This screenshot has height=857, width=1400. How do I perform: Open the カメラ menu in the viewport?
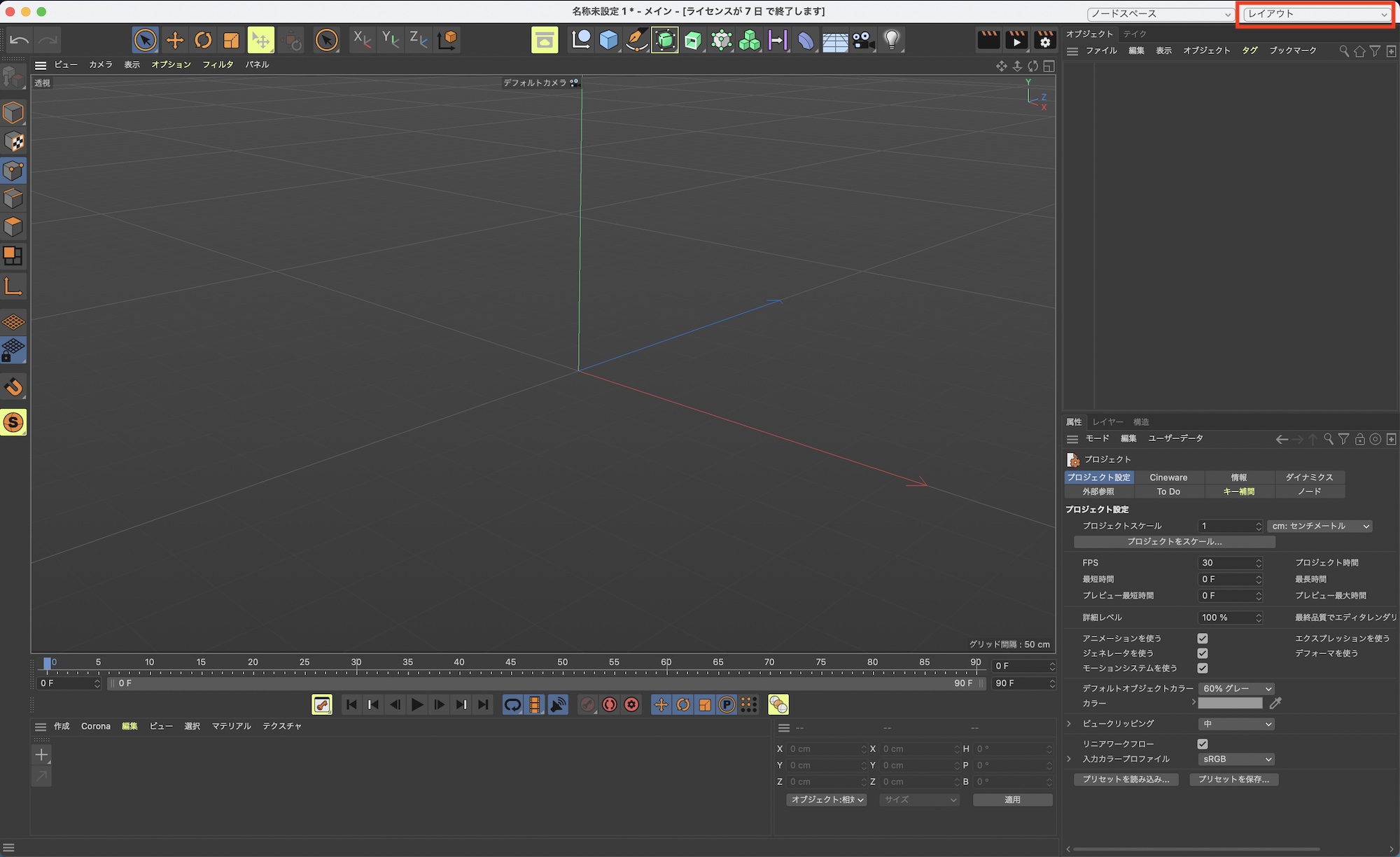[x=101, y=64]
